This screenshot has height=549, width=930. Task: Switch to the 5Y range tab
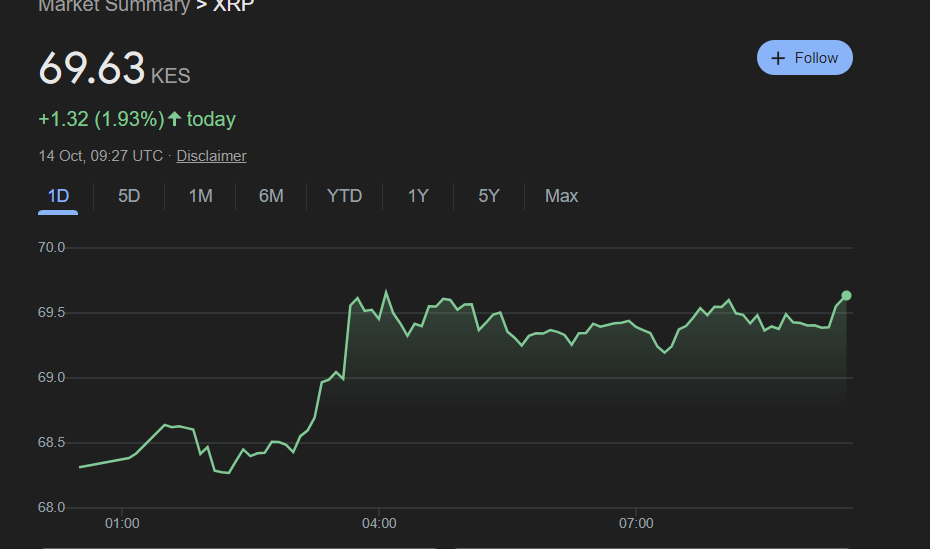coord(488,196)
